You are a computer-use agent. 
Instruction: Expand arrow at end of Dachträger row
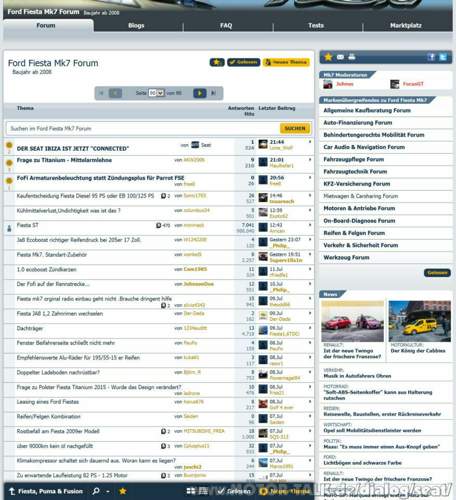[310, 328]
